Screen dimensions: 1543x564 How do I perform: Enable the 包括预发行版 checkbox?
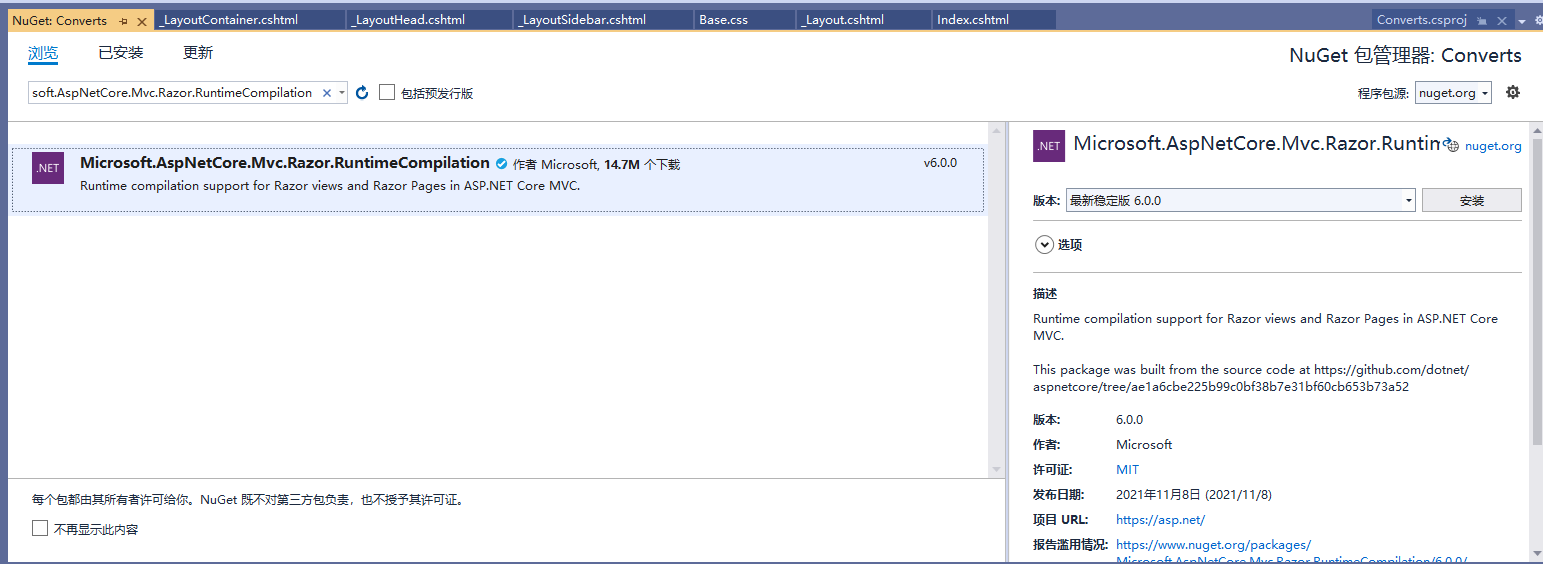tap(387, 92)
